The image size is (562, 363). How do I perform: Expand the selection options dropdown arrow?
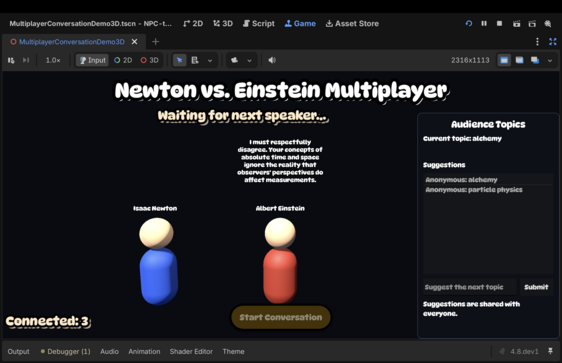pyautogui.click(x=210, y=61)
